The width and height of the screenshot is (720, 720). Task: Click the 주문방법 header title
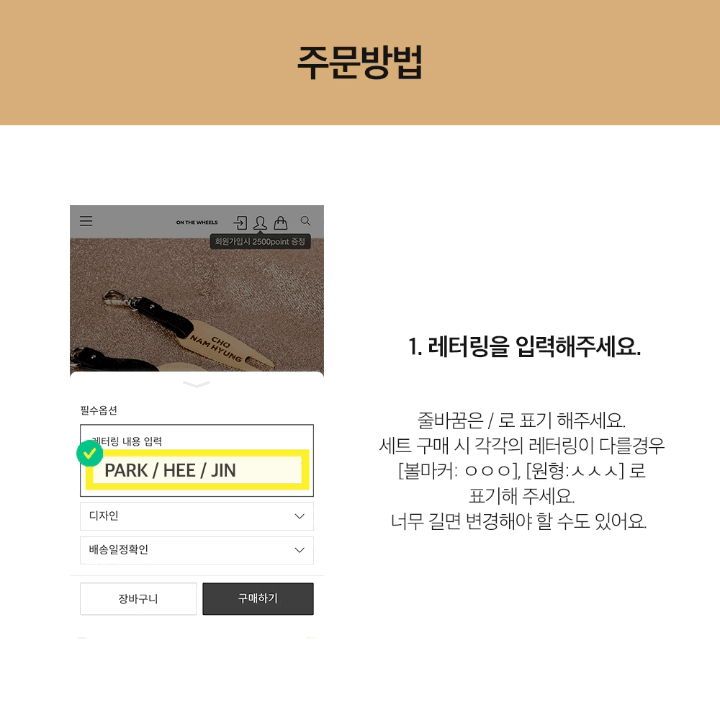[360, 62]
